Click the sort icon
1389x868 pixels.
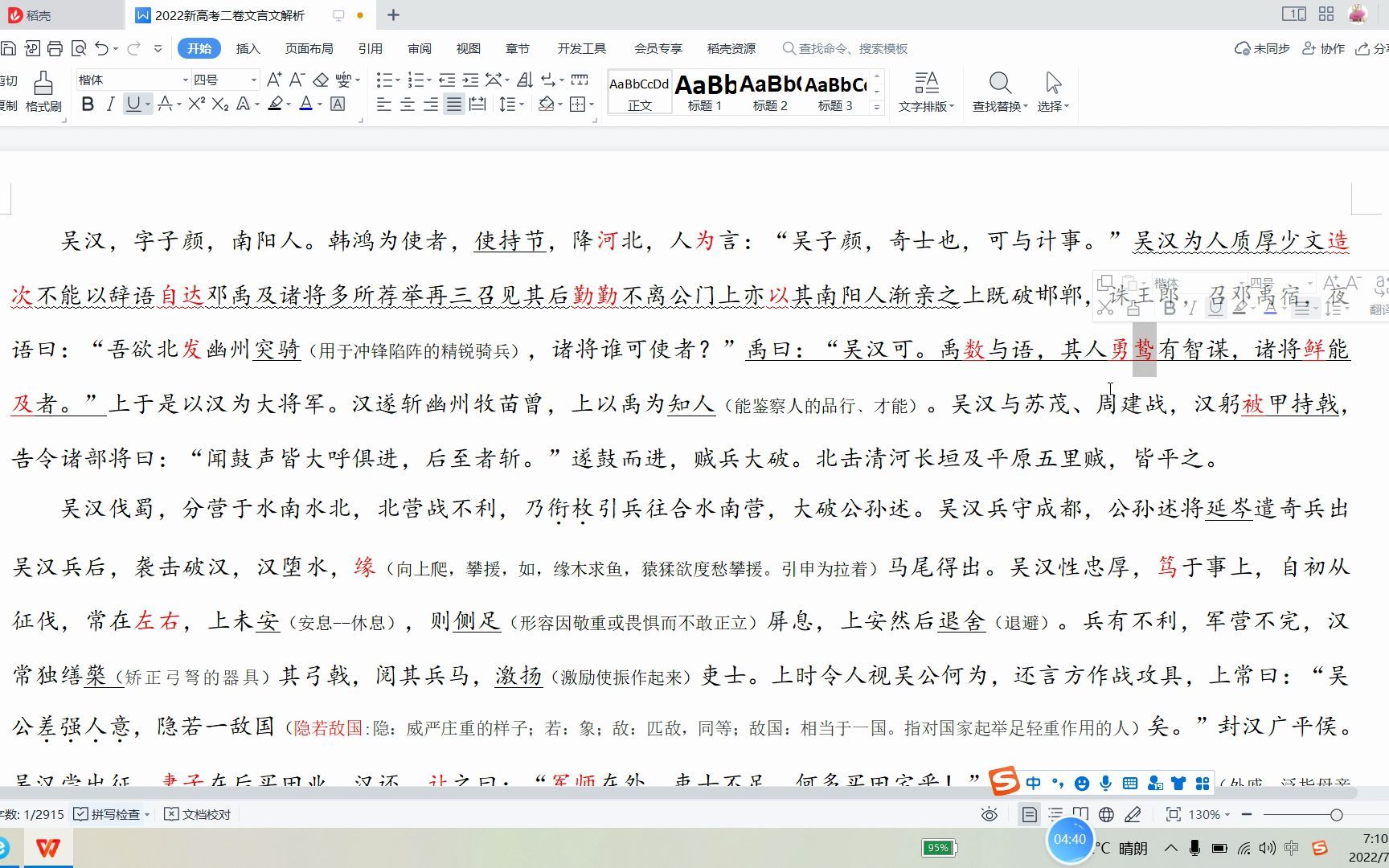pyautogui.click(x=525, y=80)
